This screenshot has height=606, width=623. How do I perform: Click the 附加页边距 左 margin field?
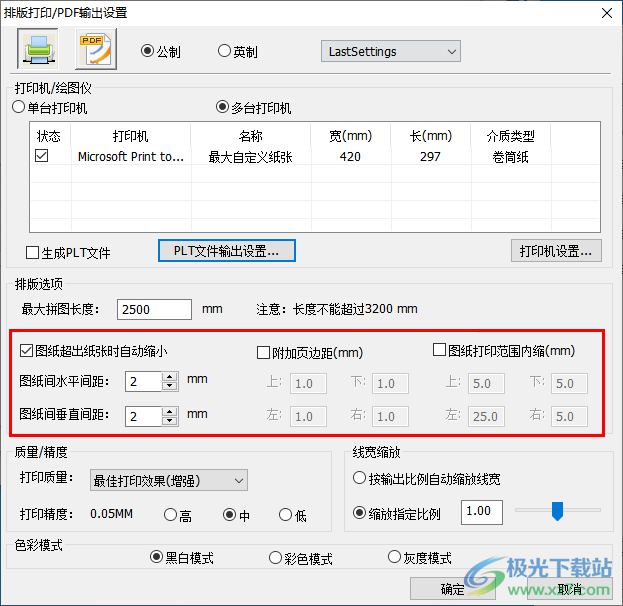308,416
